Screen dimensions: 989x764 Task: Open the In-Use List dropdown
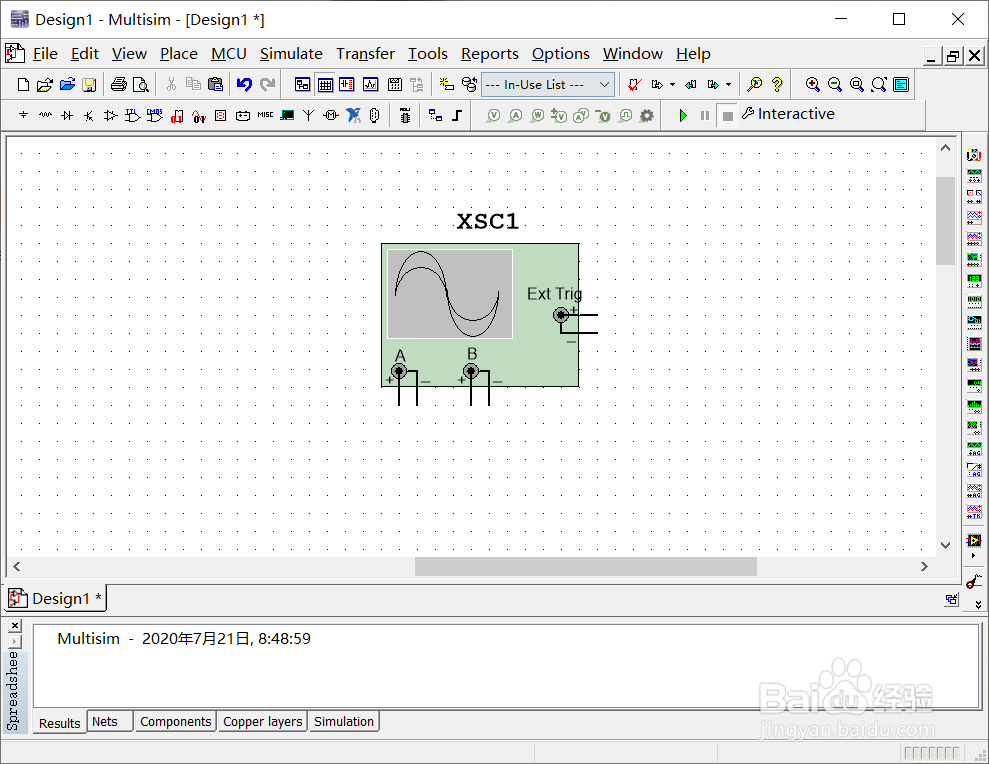coord(547,85)
